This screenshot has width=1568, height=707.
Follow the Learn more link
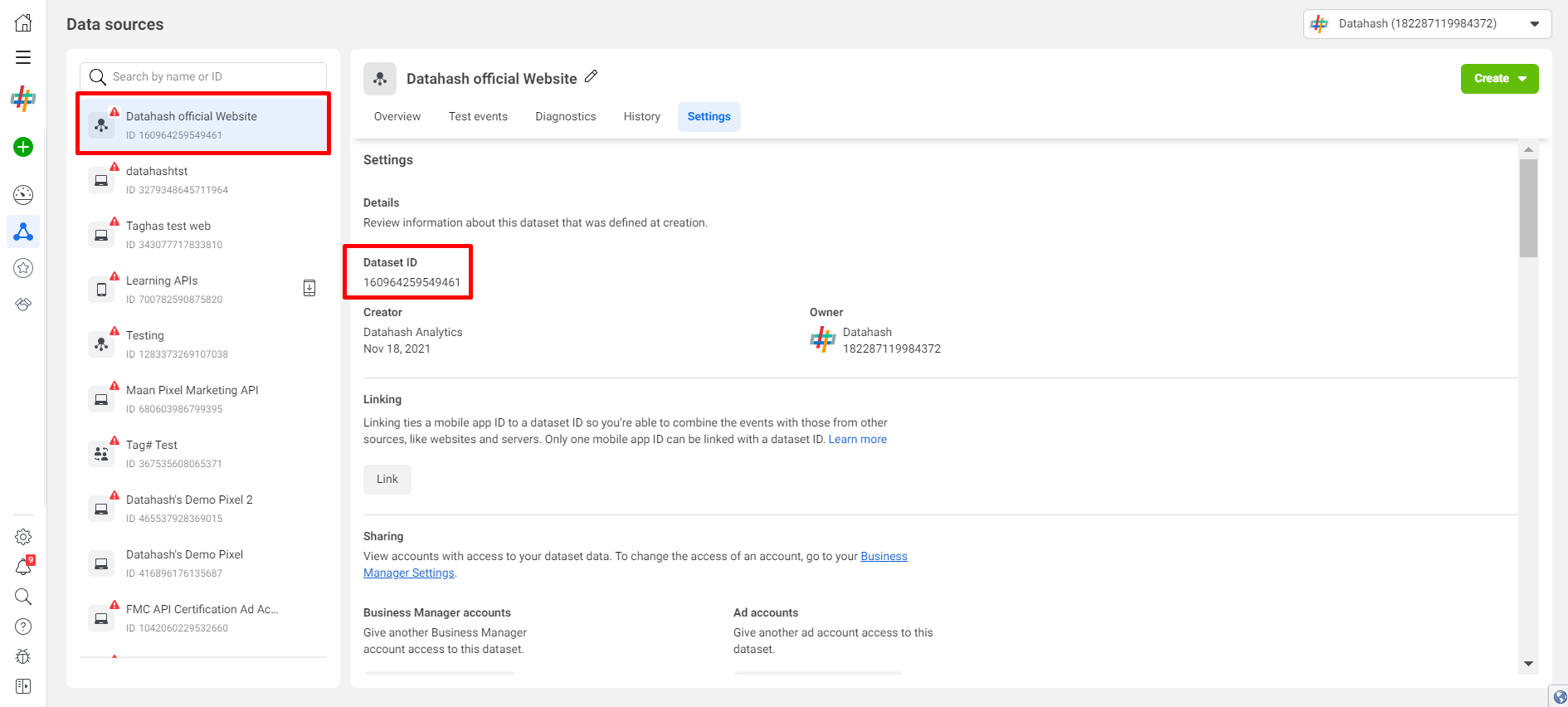(x=858, y=439)
